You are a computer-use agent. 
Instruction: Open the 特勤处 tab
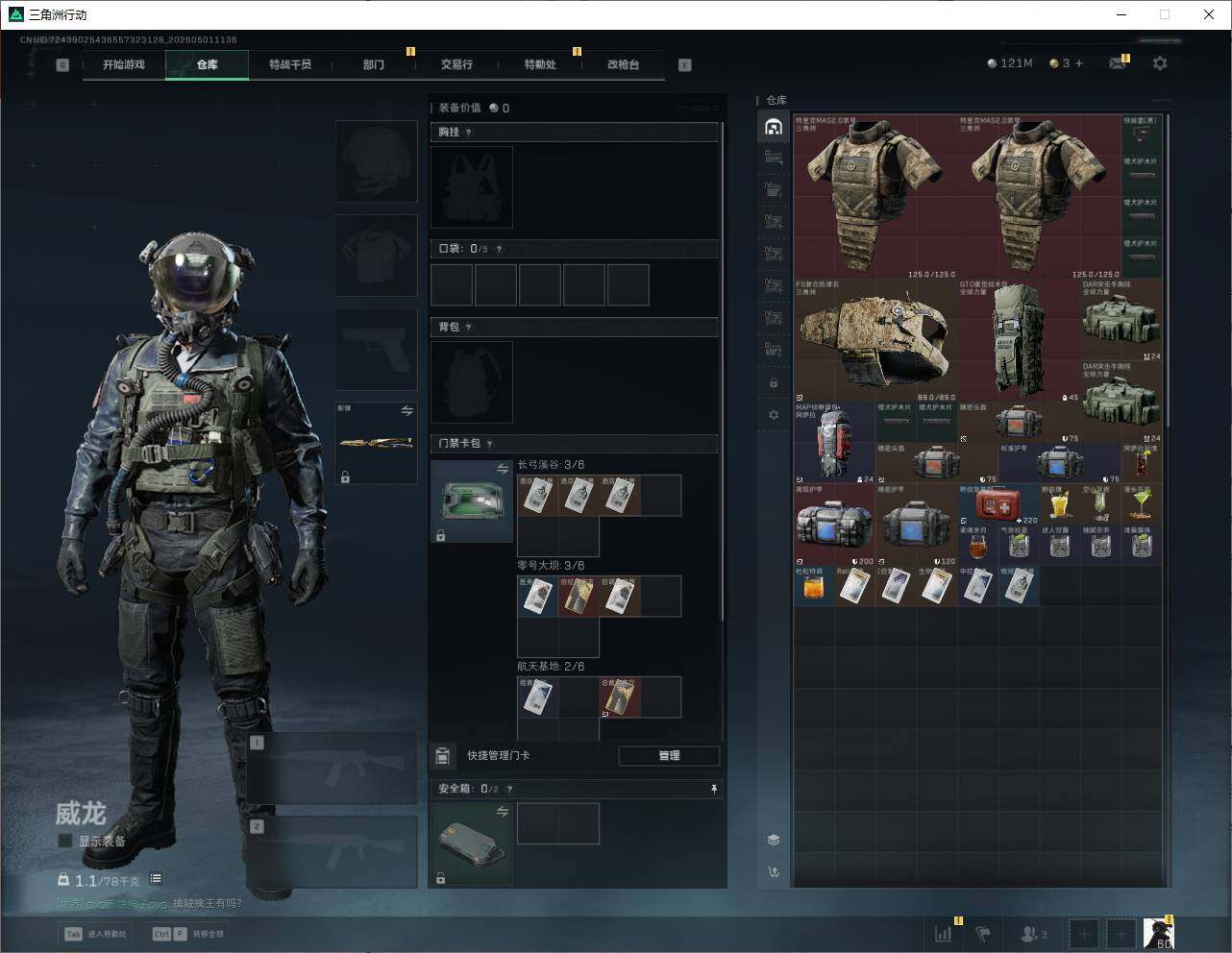pos(539,64)
